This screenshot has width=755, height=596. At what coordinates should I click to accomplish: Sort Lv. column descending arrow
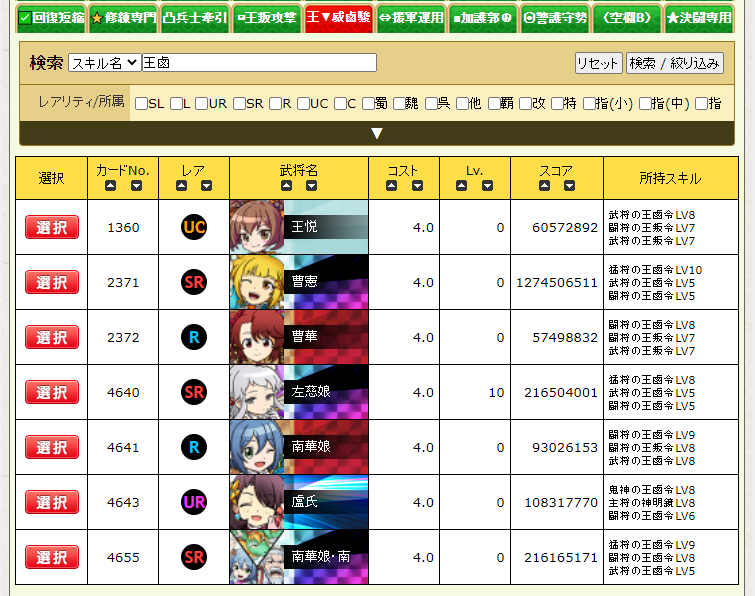pyautogui.click(x=487, y=185)
